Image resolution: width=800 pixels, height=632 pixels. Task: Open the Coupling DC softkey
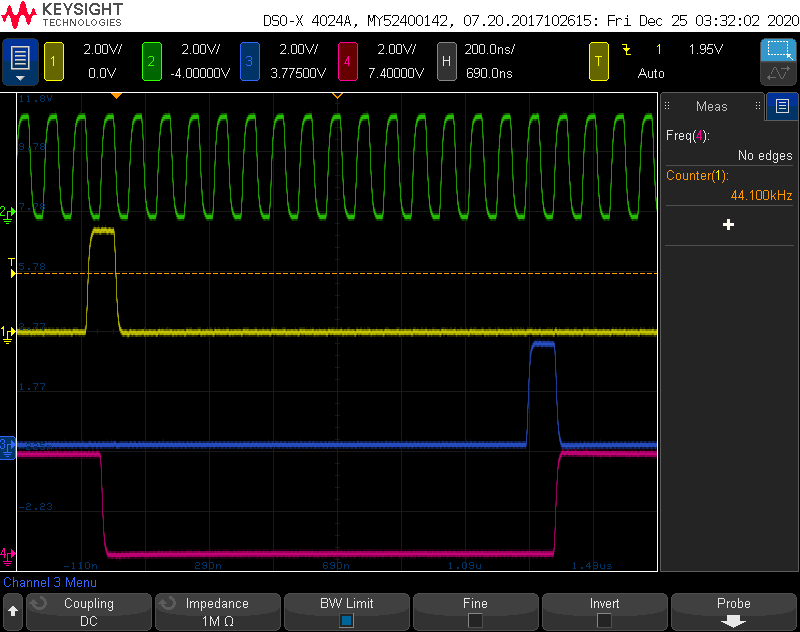click(89, 611)
